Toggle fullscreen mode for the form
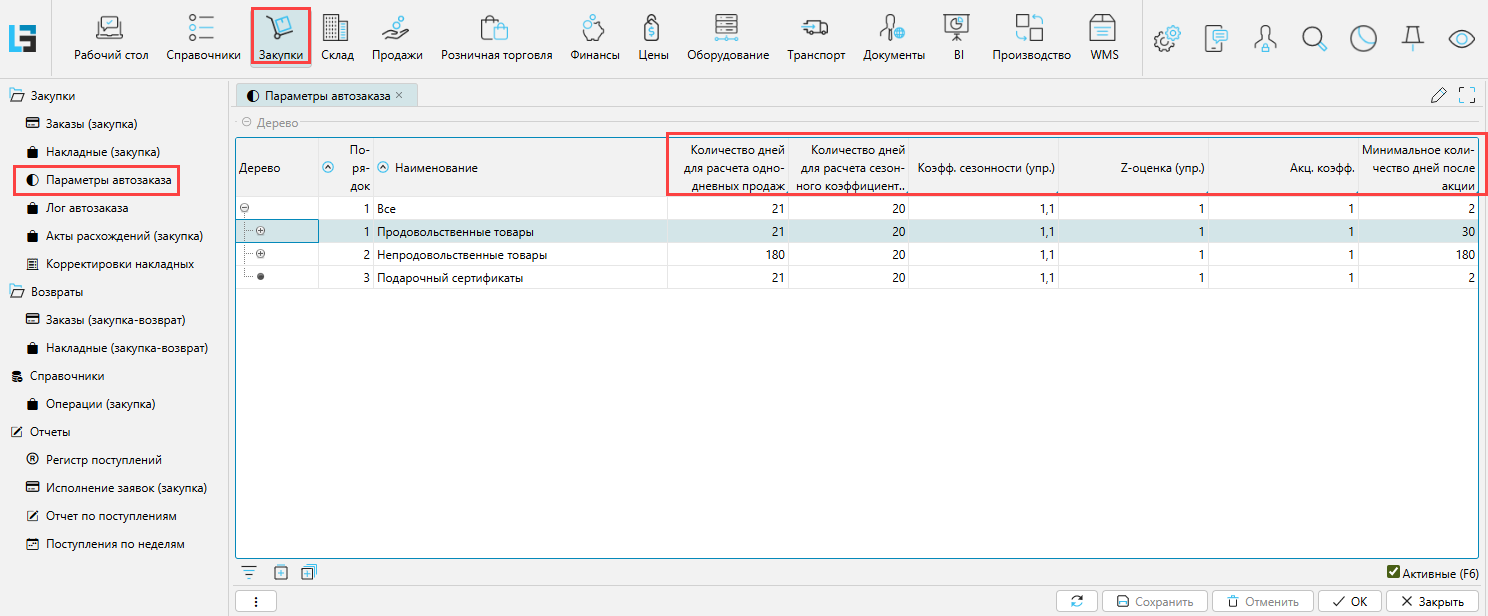The width and height of the screenshot is (1488, 616). click(x=1467, y=96)
